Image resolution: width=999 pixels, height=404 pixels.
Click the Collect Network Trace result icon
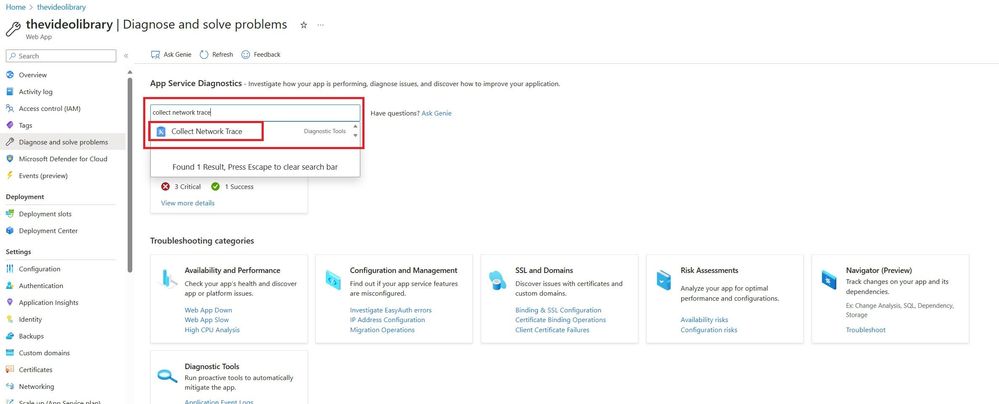tap(161, 131)
